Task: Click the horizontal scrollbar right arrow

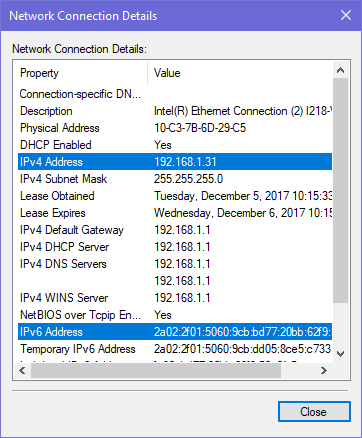Action: click(324, 370)
